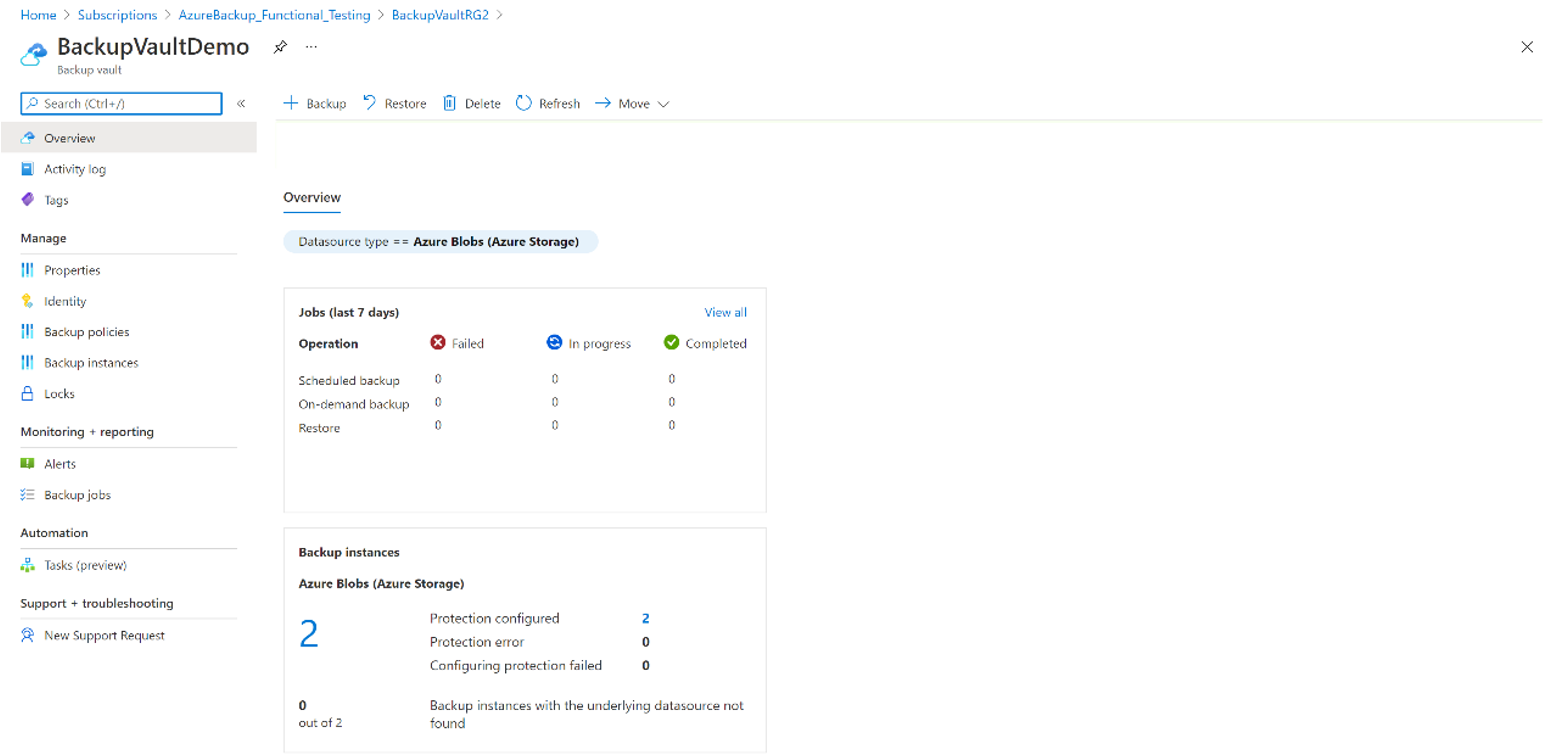Open View all jobs link
The height and width of the screenshot is (756, 1560).
725,311
